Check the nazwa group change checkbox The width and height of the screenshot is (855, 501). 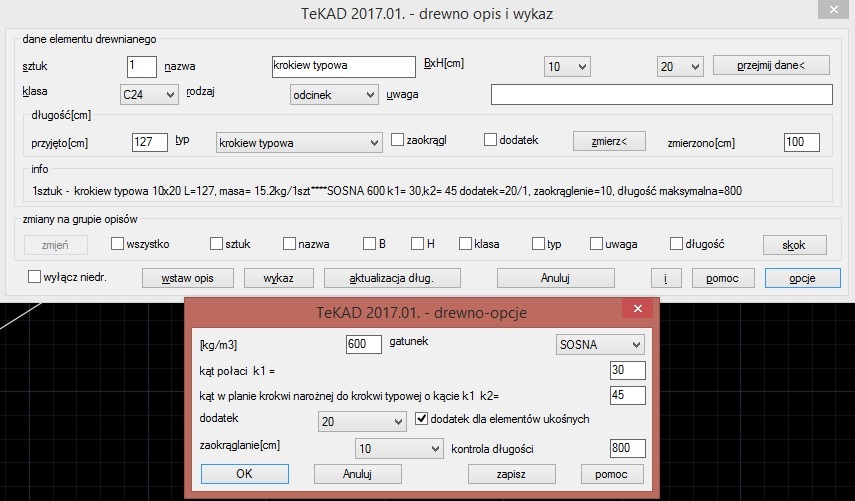(290, 244)
